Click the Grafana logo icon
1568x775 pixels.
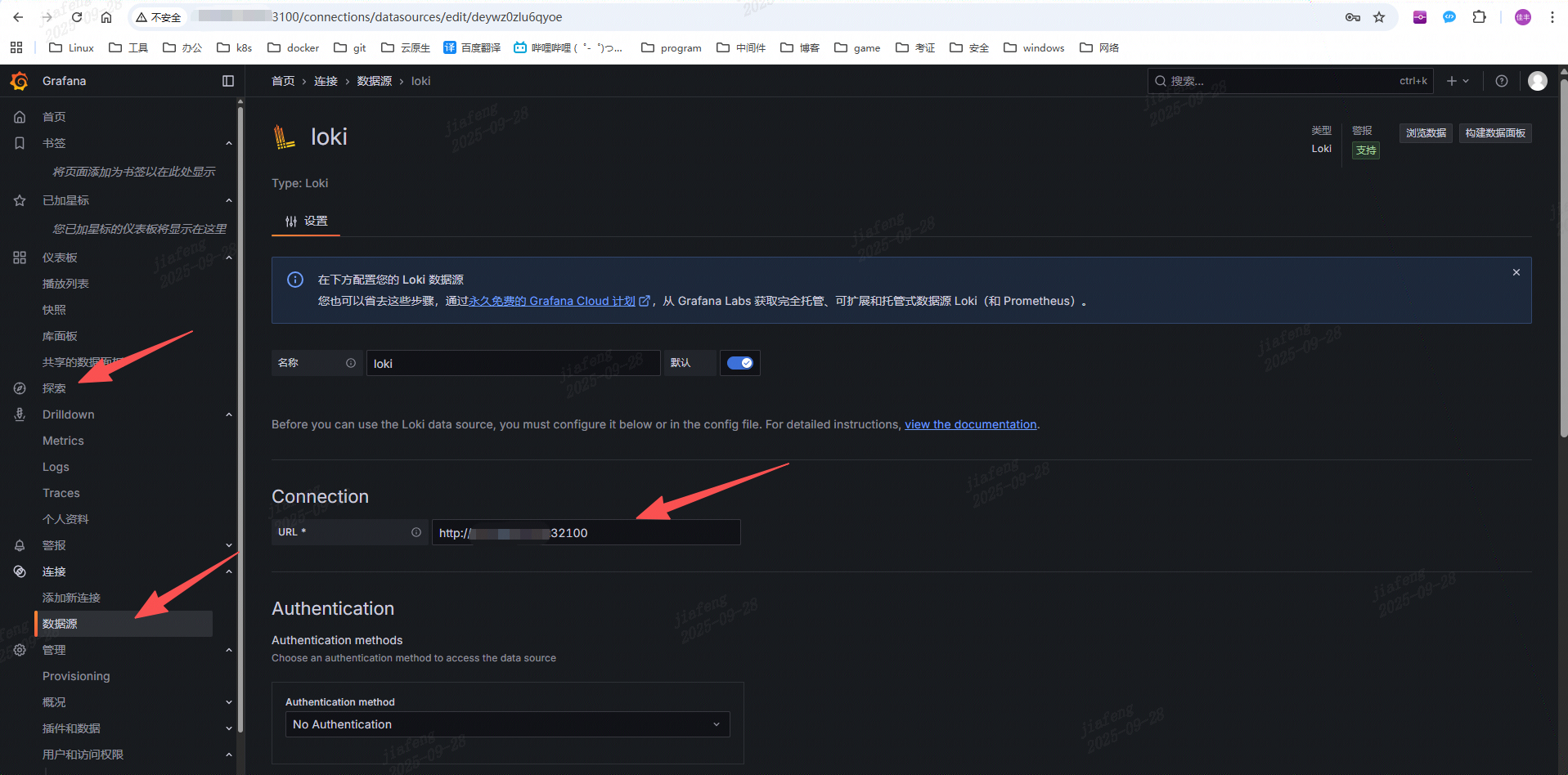tap(20, 81)
